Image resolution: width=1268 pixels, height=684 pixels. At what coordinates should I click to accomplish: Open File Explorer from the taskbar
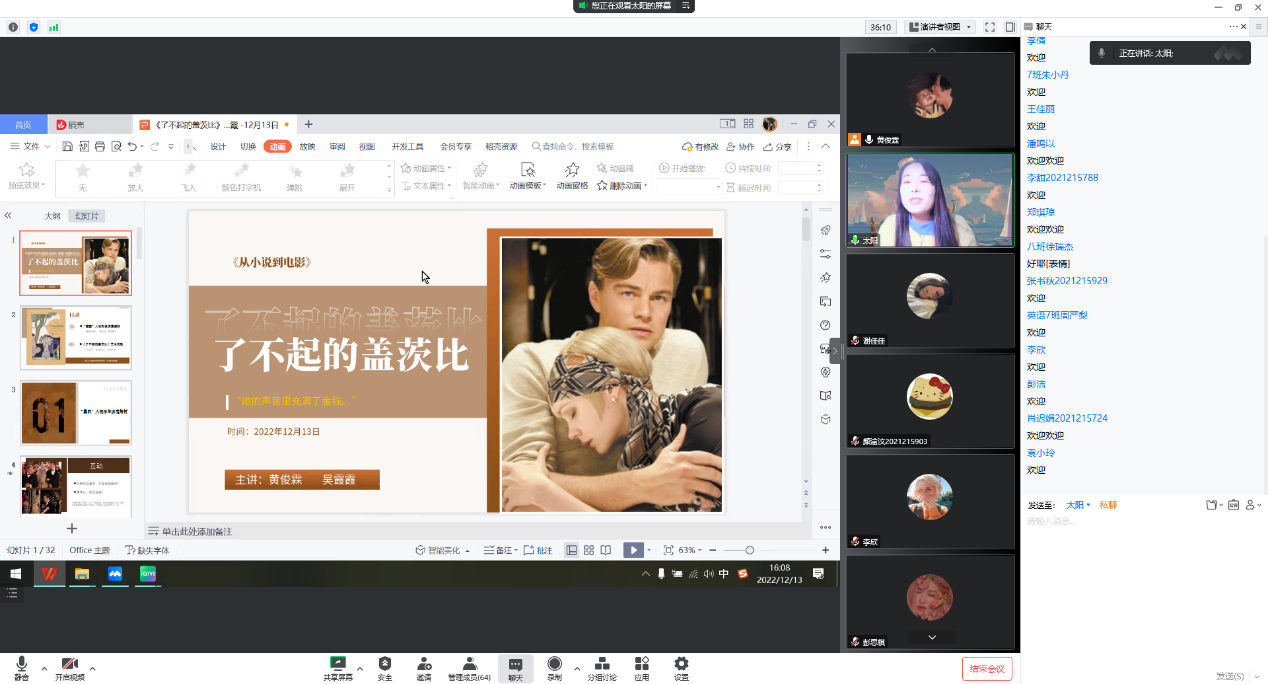tap(82, 574)
